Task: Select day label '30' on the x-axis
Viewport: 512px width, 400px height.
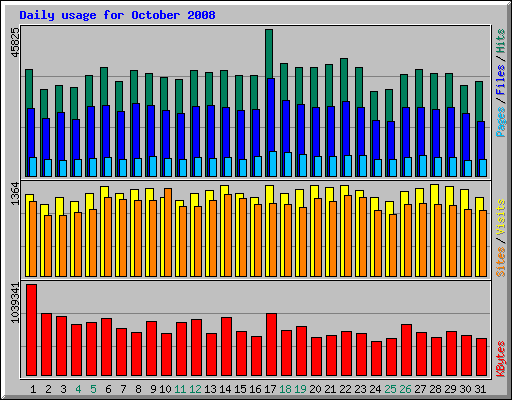Action: click(x=466, y=389)
